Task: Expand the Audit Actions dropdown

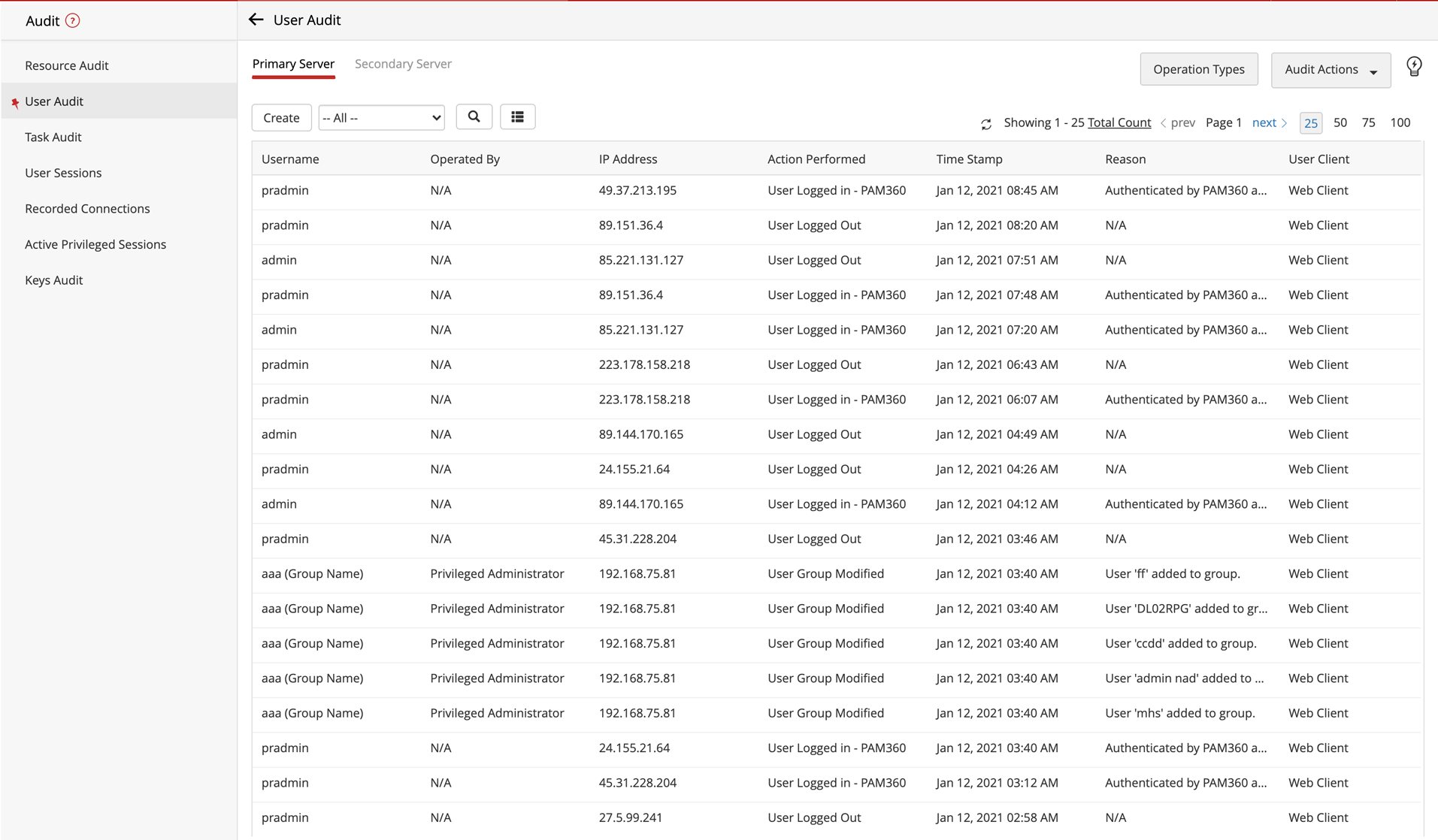Action: 1331,70
